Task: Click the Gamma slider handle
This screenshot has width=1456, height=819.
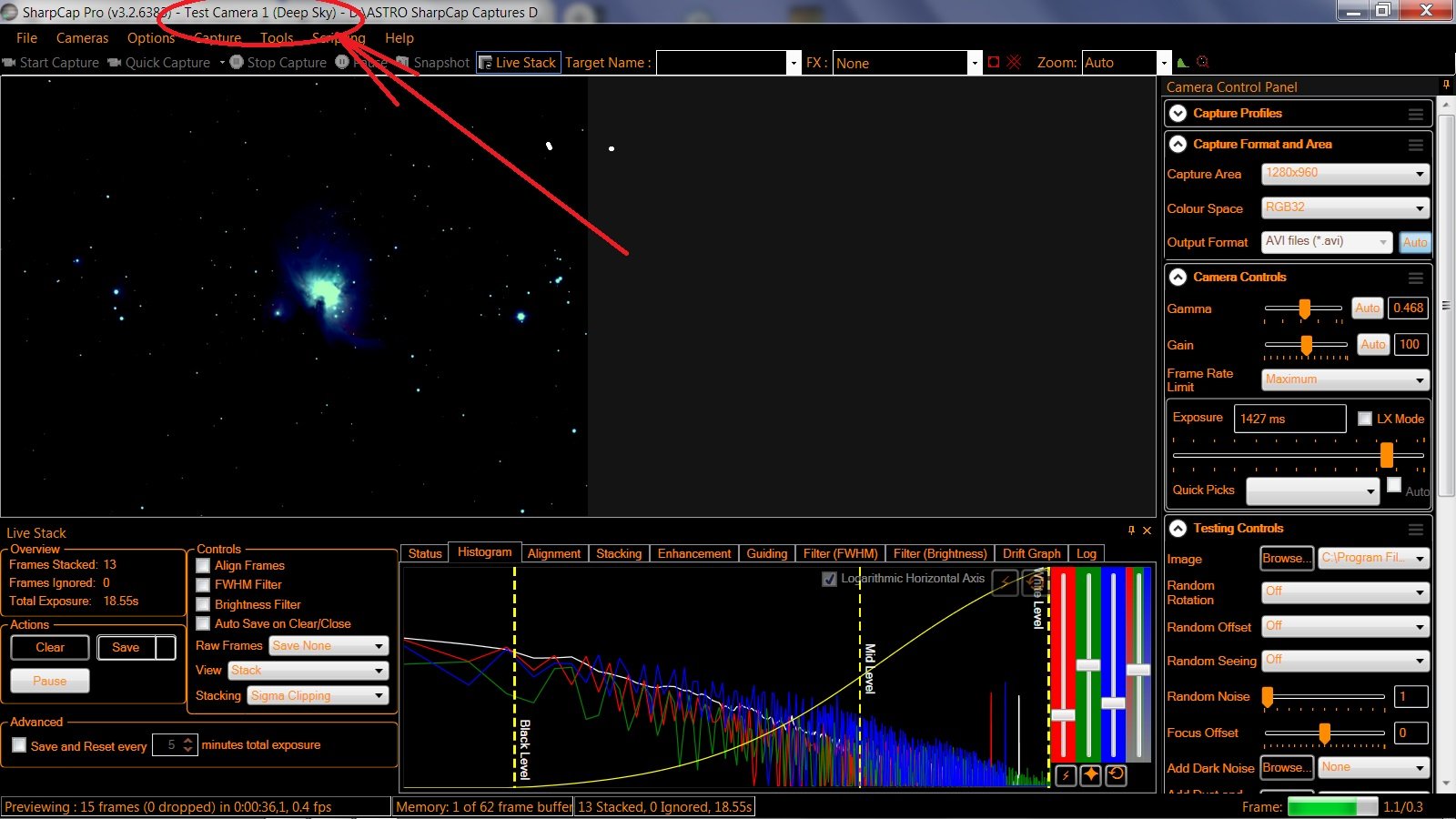Action: 1304,309
